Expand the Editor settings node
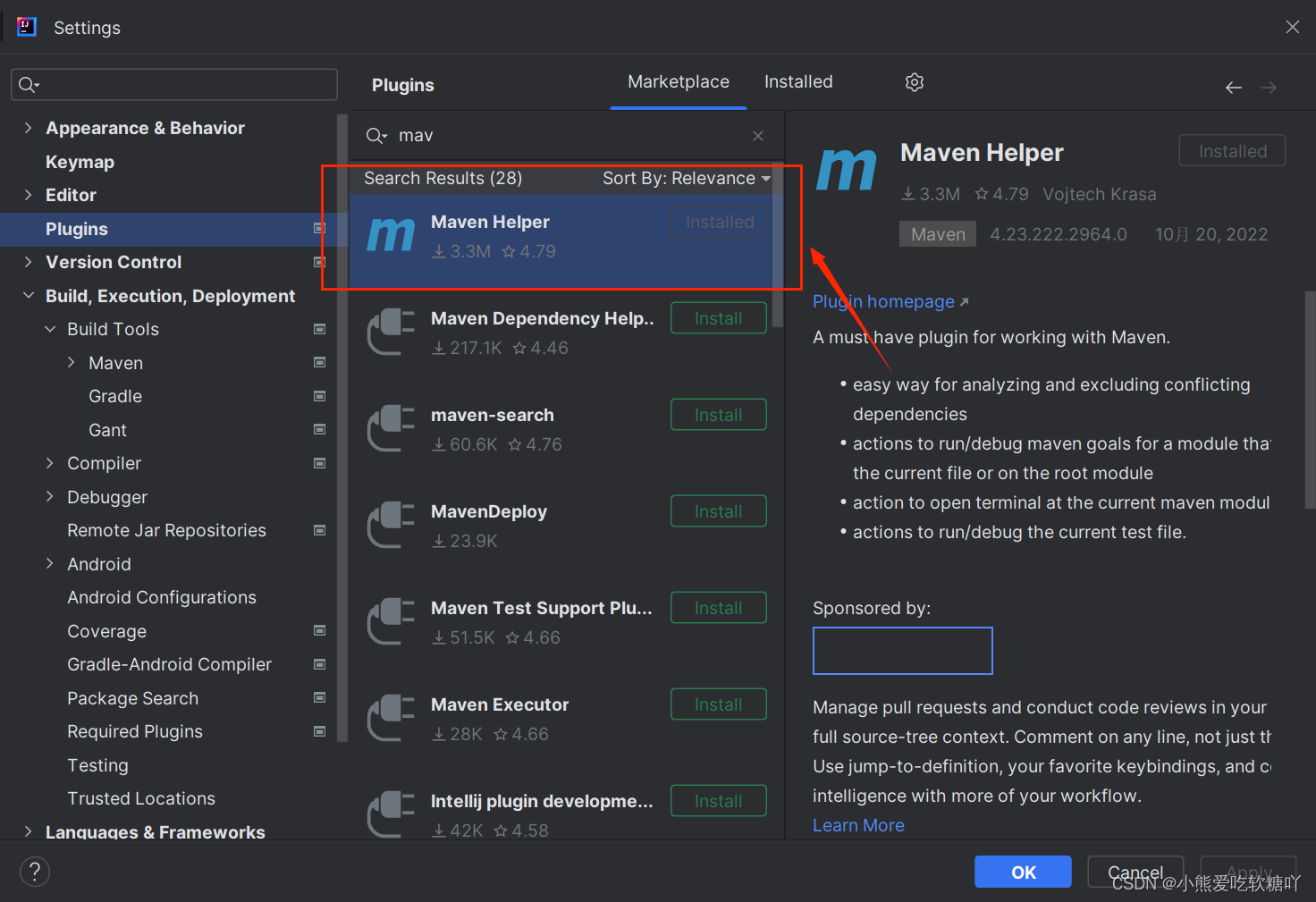 pos(28,195)
